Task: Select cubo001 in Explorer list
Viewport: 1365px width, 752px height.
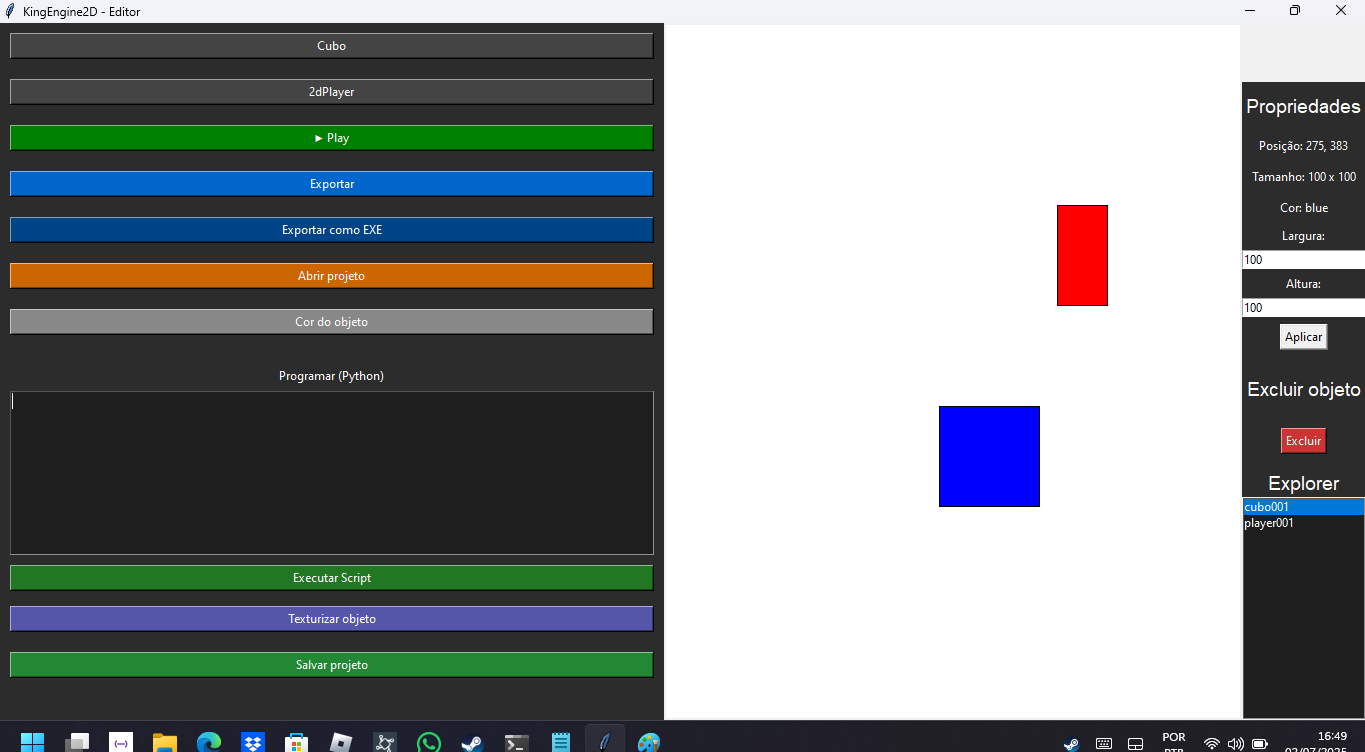Action: tap(1303, 507)
